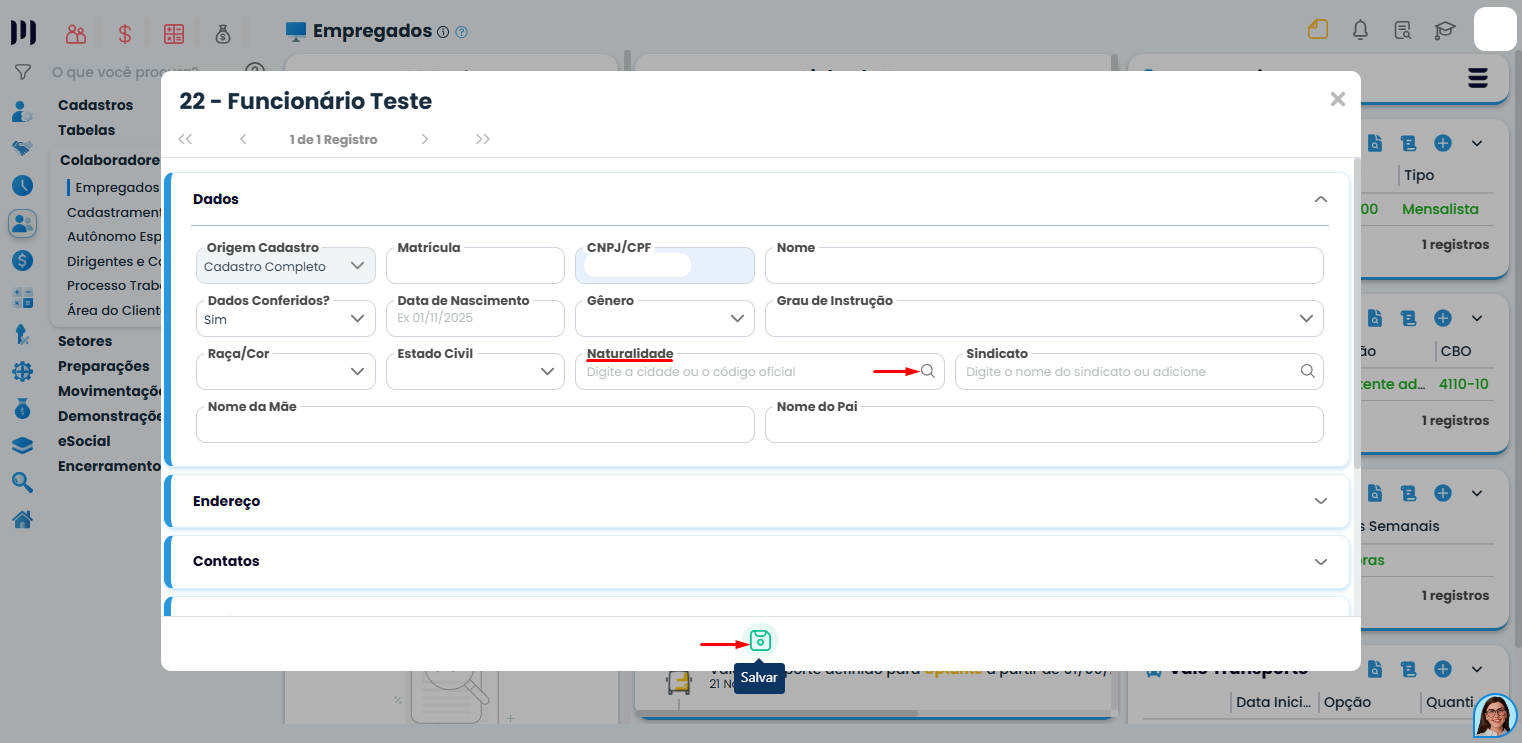Click the ship wheel icon in sidebar
The height and width of the screenshot is (743, 1522).
click(22, 372)
